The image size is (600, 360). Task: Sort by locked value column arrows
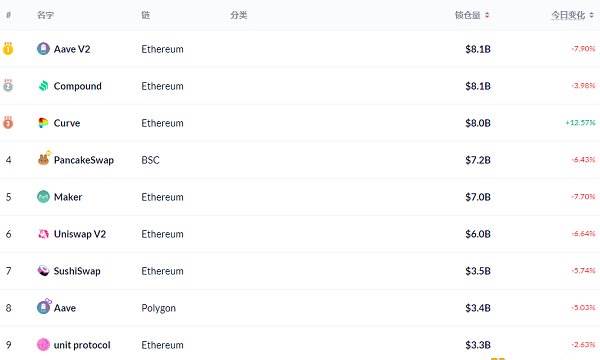487,15
